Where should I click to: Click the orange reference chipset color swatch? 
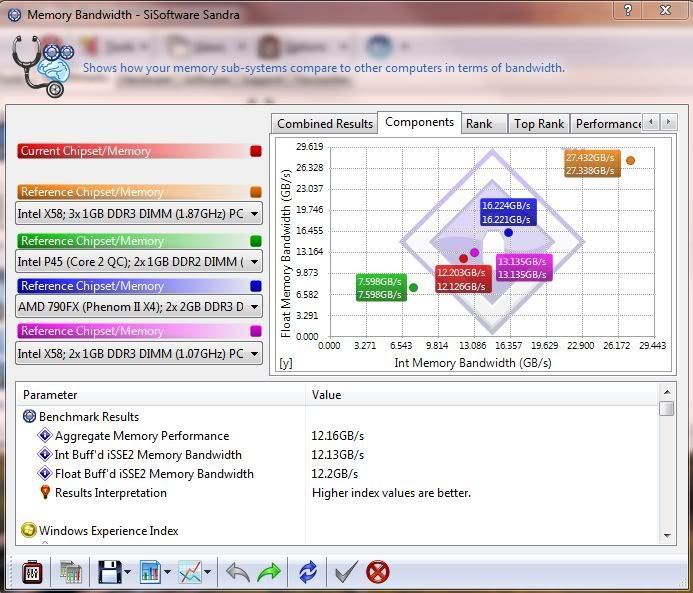(x=255, y=192)
